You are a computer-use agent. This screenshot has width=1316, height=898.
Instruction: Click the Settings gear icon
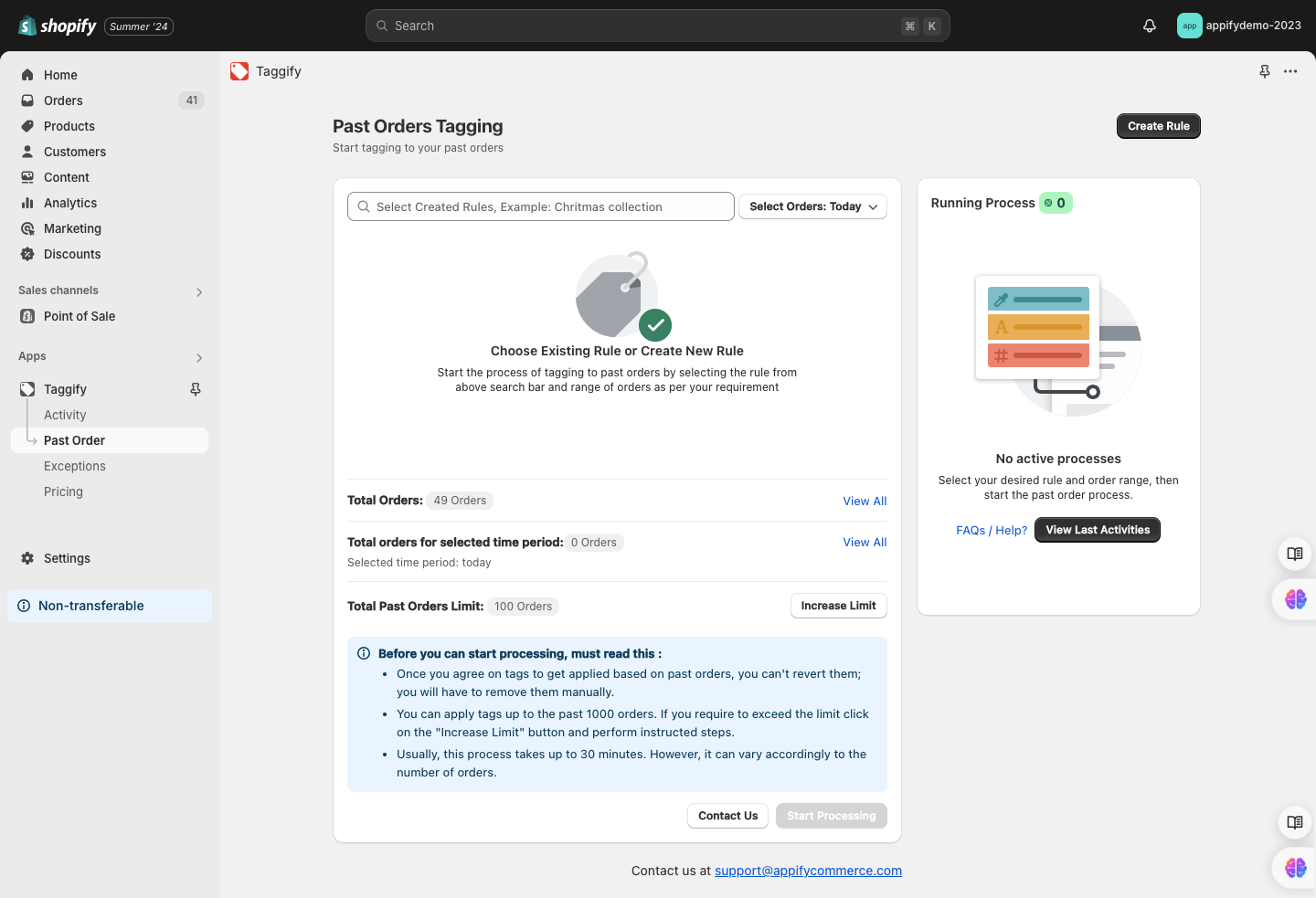pyautogui.click(x=27, y=558)
